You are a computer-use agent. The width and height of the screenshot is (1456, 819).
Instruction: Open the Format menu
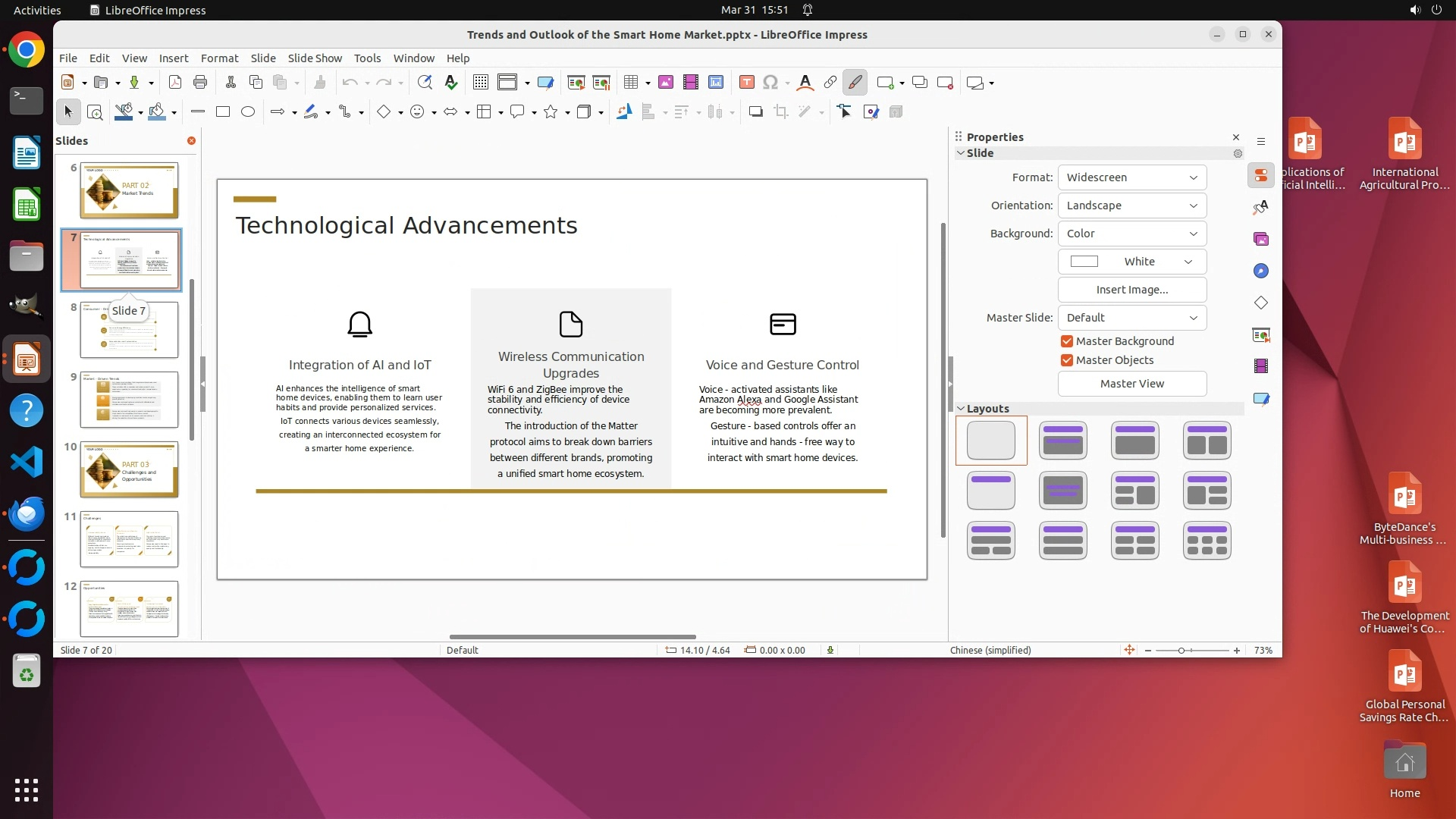(219, 58)
